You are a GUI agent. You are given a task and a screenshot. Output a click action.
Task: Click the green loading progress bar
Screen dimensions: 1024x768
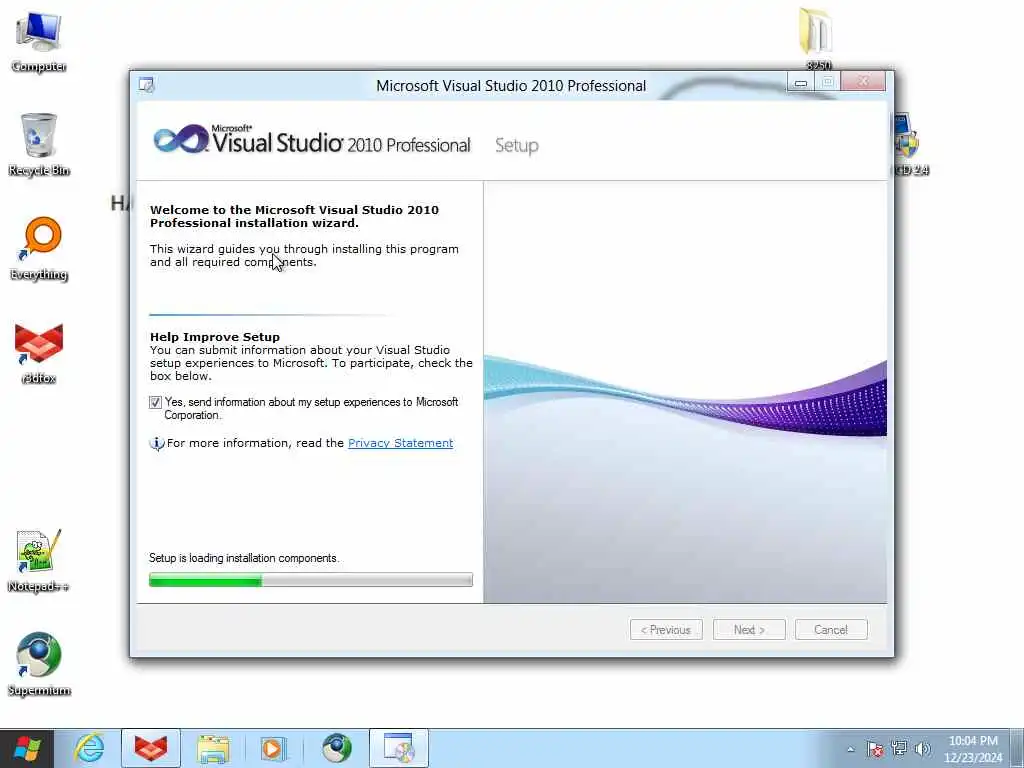click(311, 579)
